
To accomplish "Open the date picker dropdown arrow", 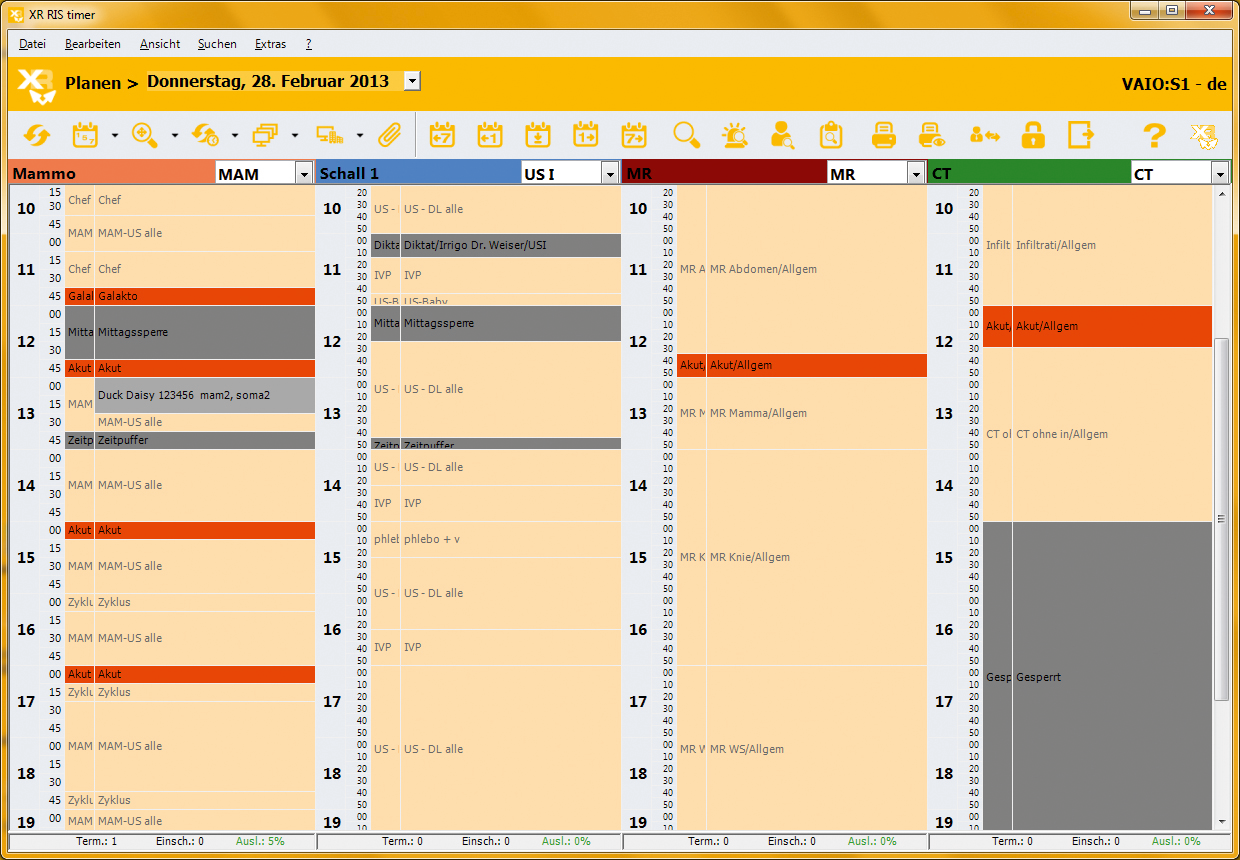I will 412,82.
